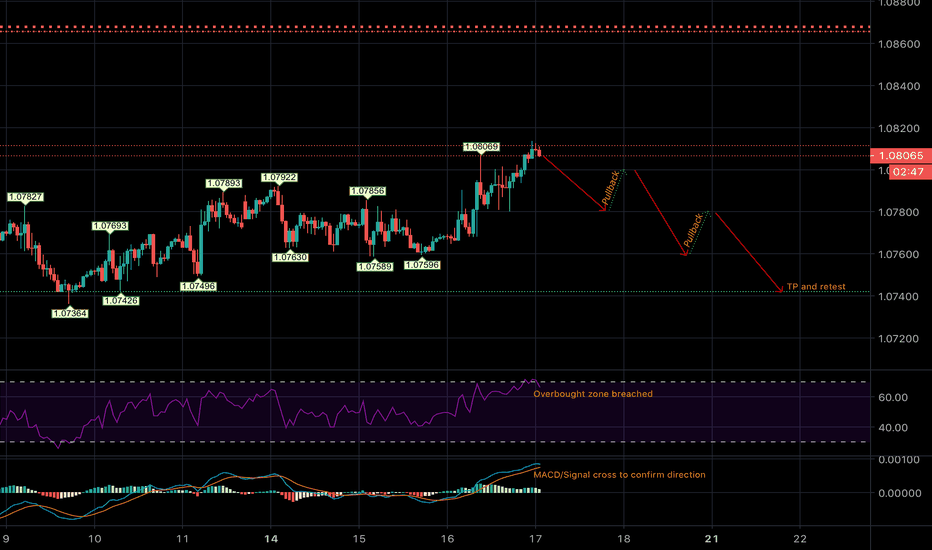Viewport: 932px width, 550px height.
Task: Click 1.07400 on the price axis
Action: click(899, 296)
